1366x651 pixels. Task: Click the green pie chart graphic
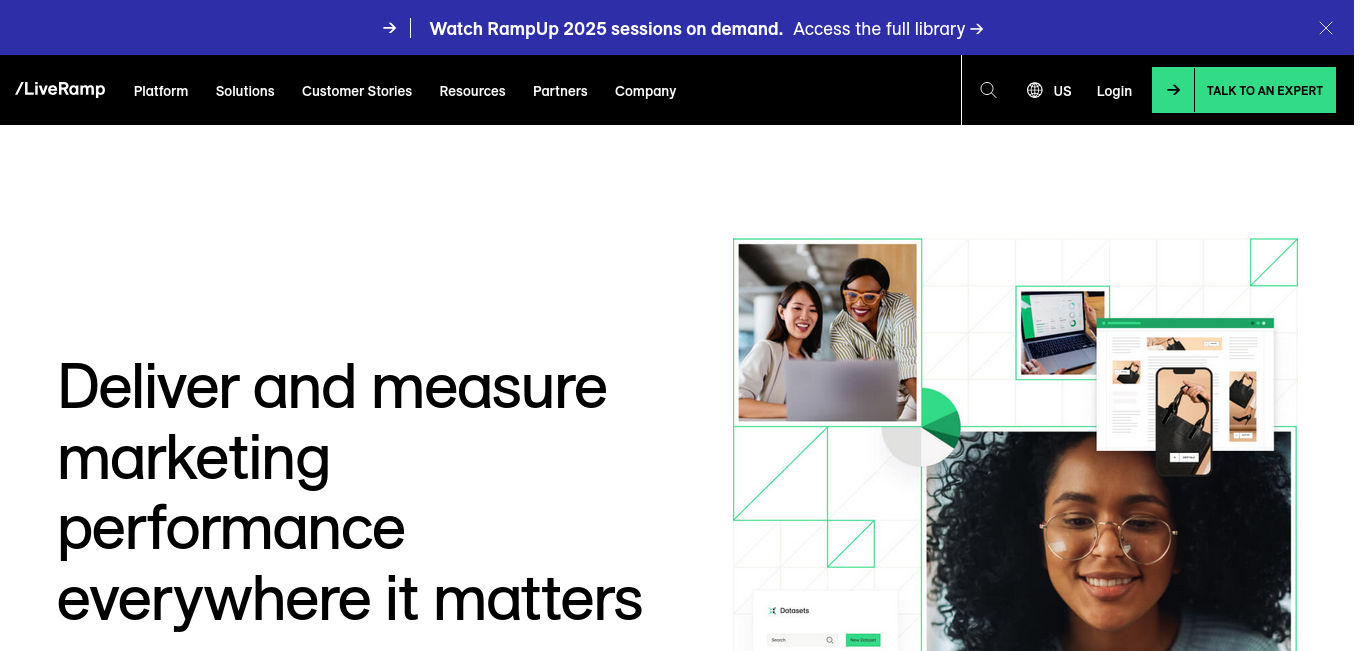tap(923, 426)
